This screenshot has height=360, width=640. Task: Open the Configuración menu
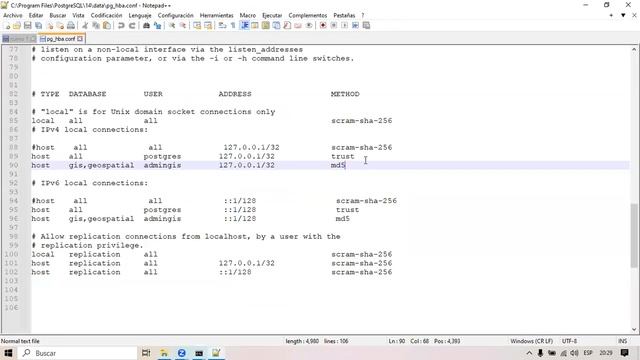[x=176, y=16]
